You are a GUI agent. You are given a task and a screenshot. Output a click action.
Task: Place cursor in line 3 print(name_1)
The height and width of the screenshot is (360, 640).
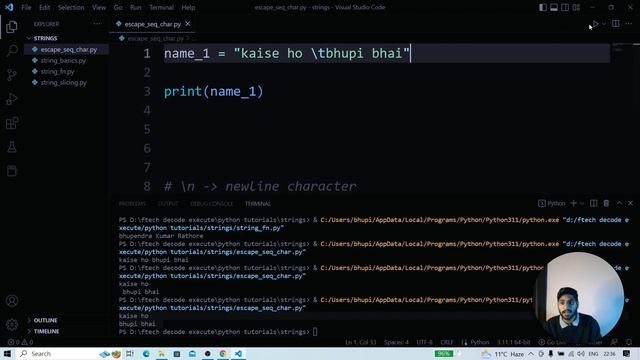point(213,91)
